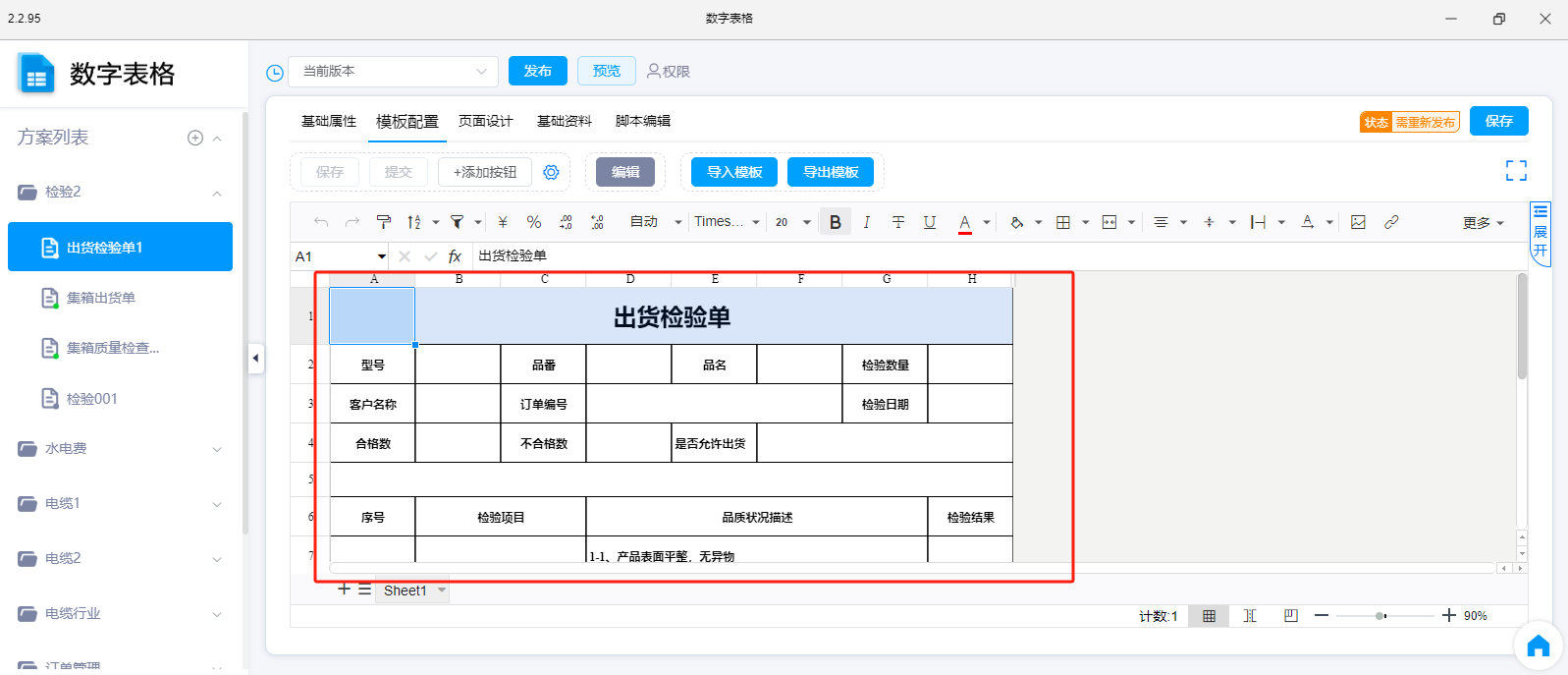Click the horizontal align icon

pos(1161,222)
